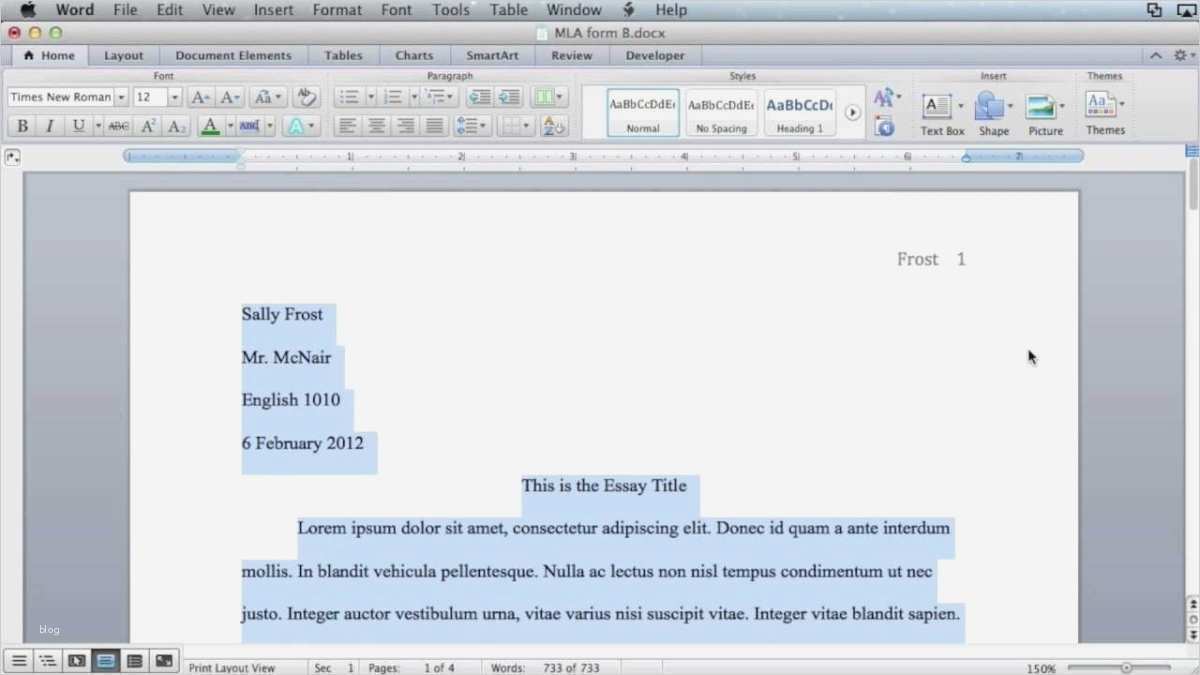
Task: Apply the No Spacing style
Action: coord(720,110)
